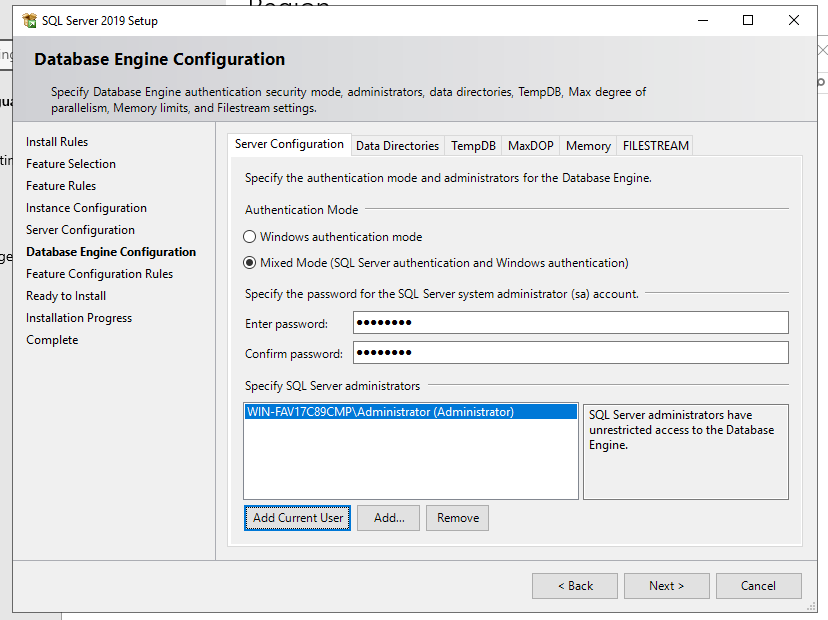The image size is (828, 620).
Task: Select Windows authentication mode radio button
Action: pyautogui.click(x=249, y=237)
